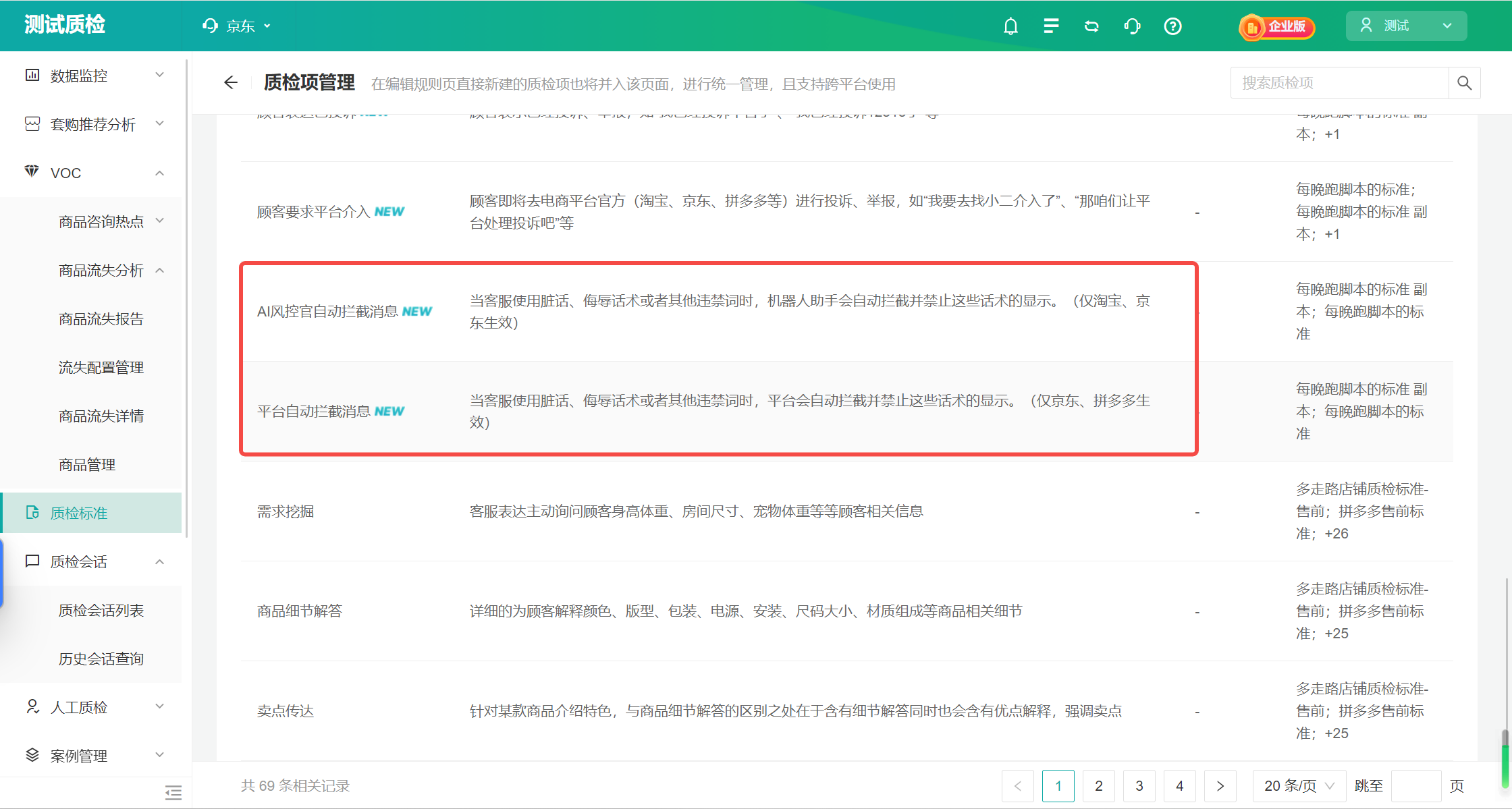
Task: Open 流失配置管理 in the sidebar
Action: [101, 368]
